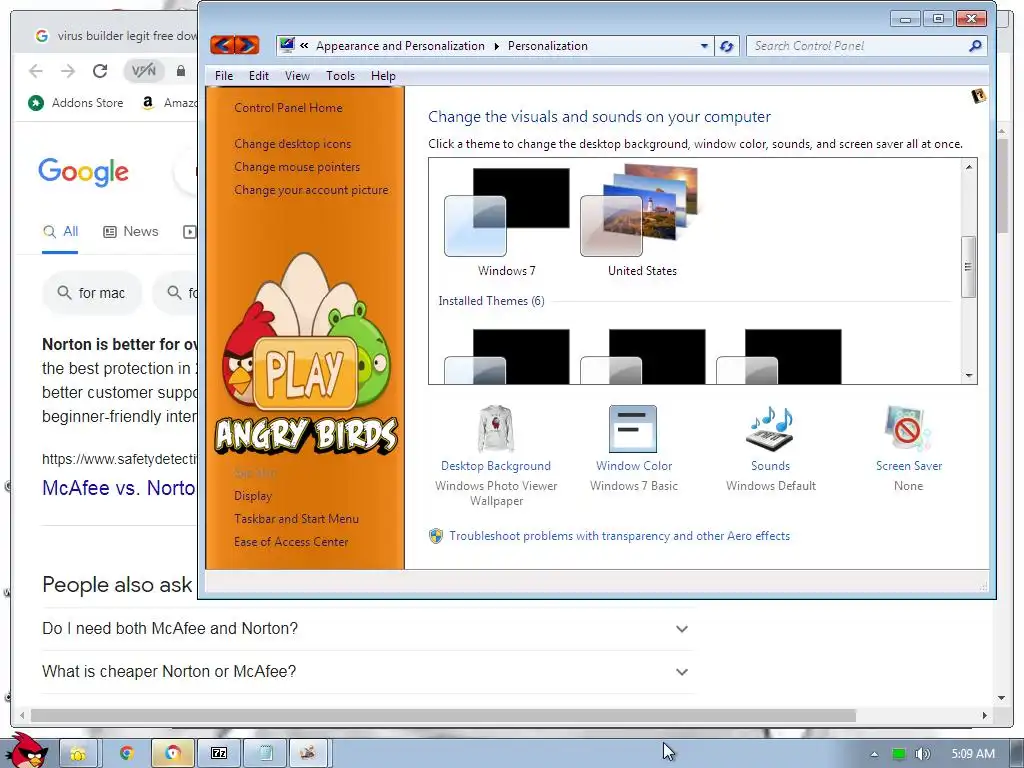Open Chrome from the taskbar
This screenshot has height=768, width=1024.
pyautogui.click(x=127, y=754)
